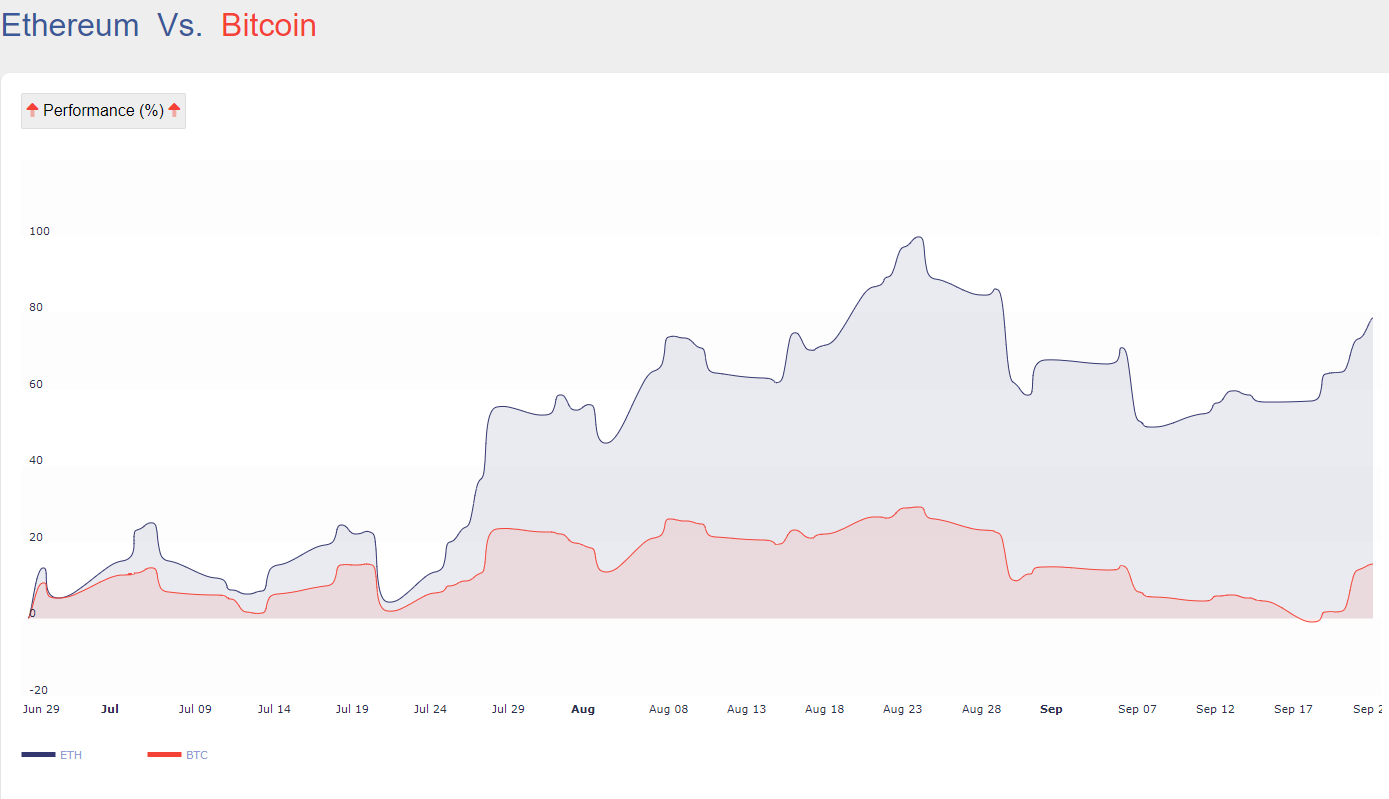Click the Jul 19 axis label
The width and height of the screenshot is (1389, 799).
click(x=352, y=709)
